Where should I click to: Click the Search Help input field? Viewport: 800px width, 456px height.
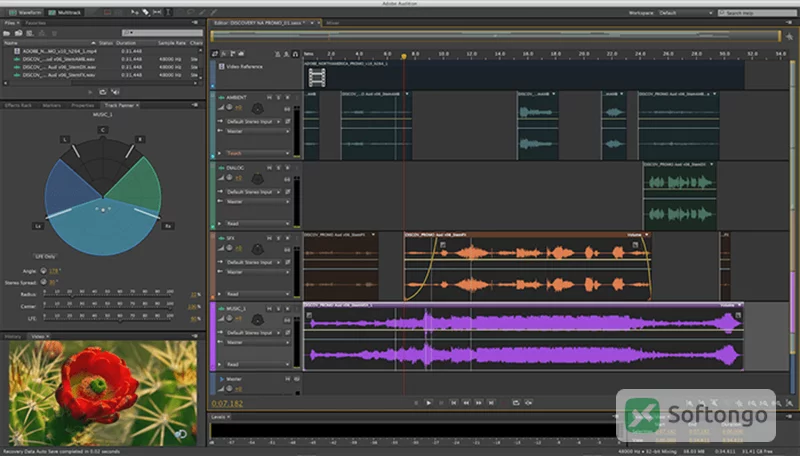757,13
